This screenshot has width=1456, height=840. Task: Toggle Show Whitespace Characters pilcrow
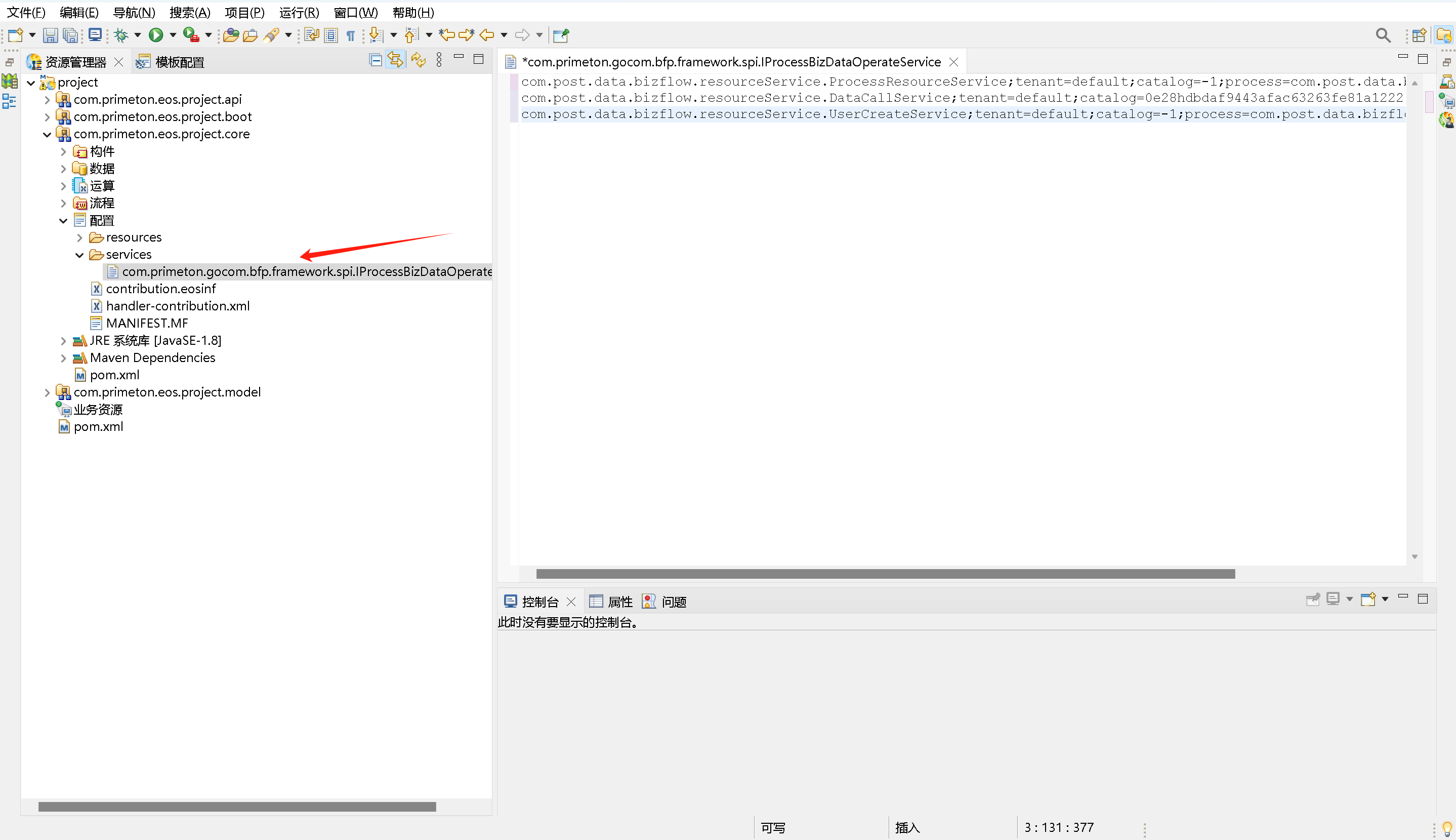click(351, 36)
